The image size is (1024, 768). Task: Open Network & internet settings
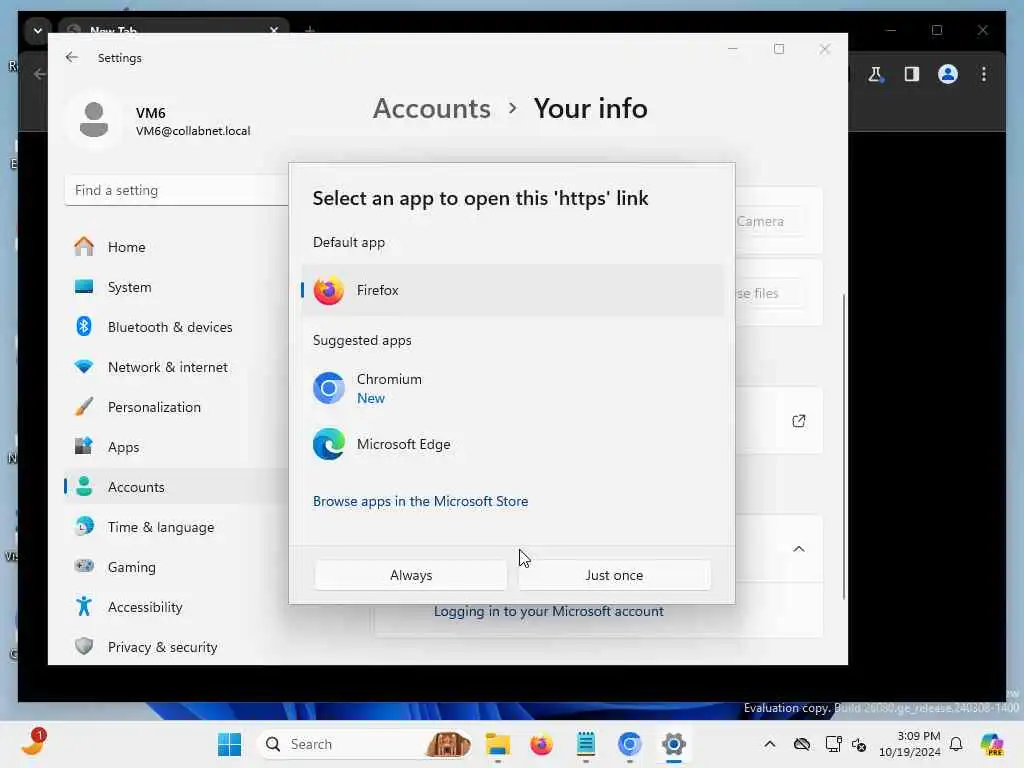pyautogui.click(x=176, y=367)
